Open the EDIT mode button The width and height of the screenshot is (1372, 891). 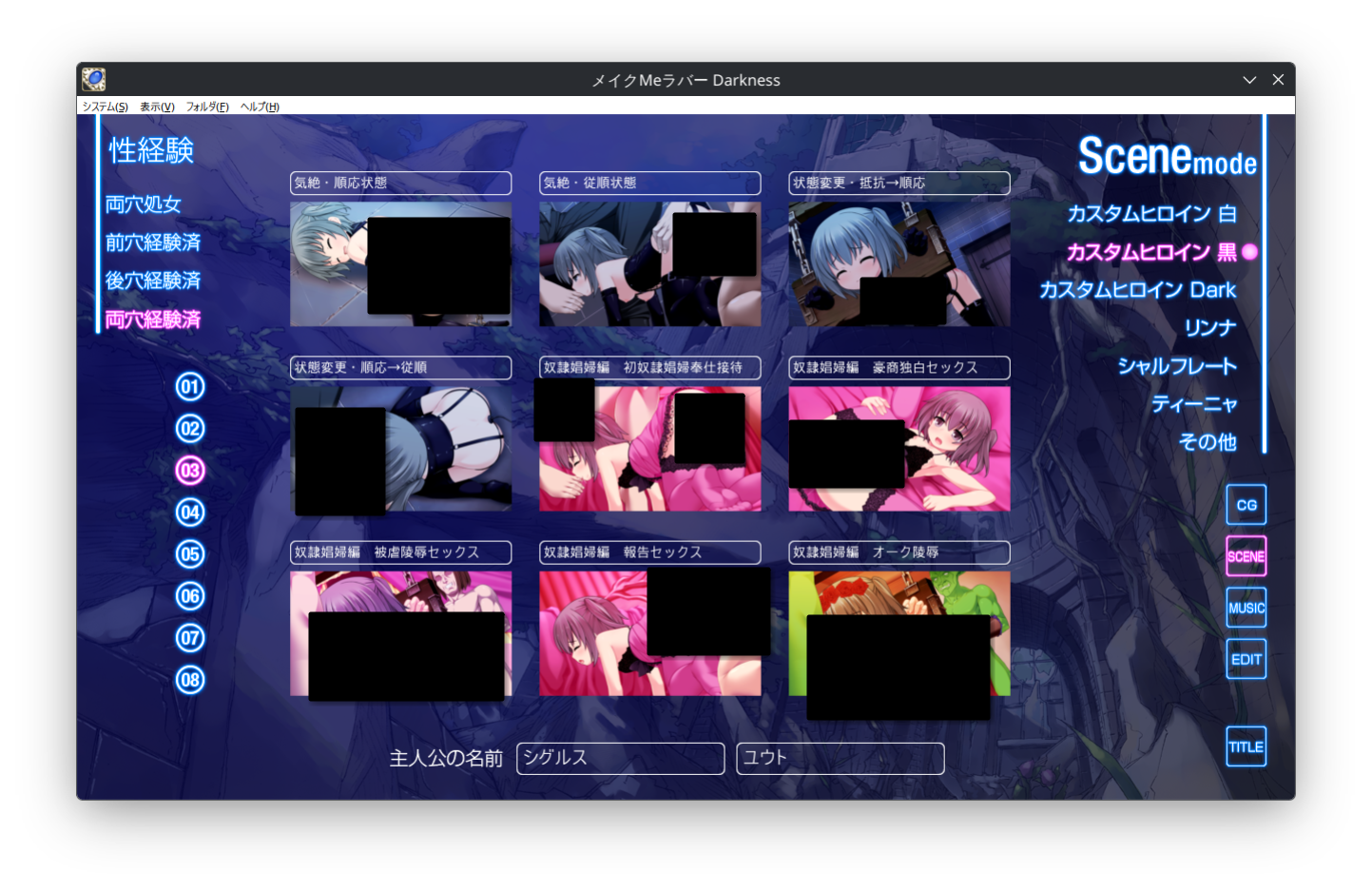point(1246,659)
